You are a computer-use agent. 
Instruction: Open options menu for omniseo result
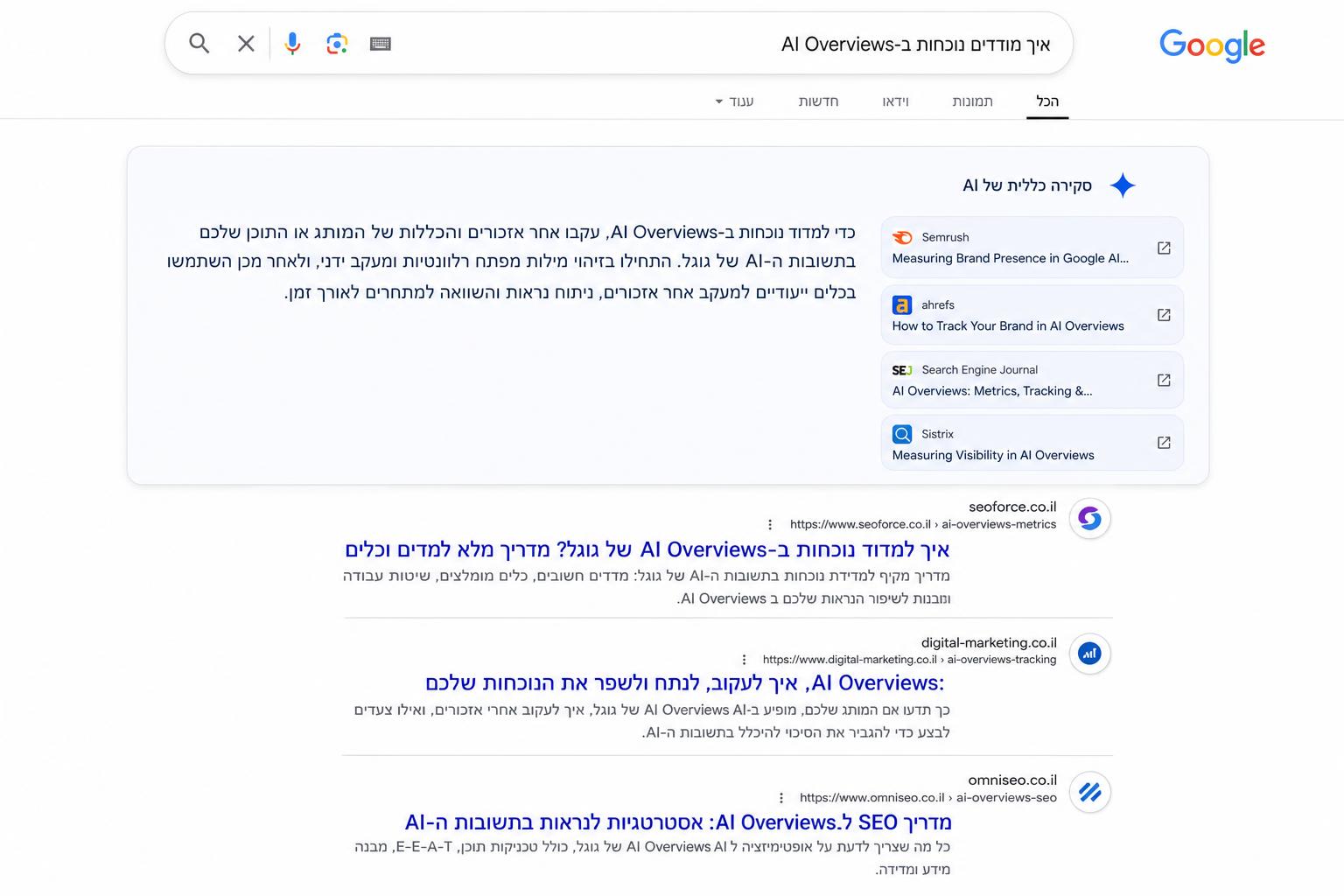pyautogui.click(x=780, y=798)
